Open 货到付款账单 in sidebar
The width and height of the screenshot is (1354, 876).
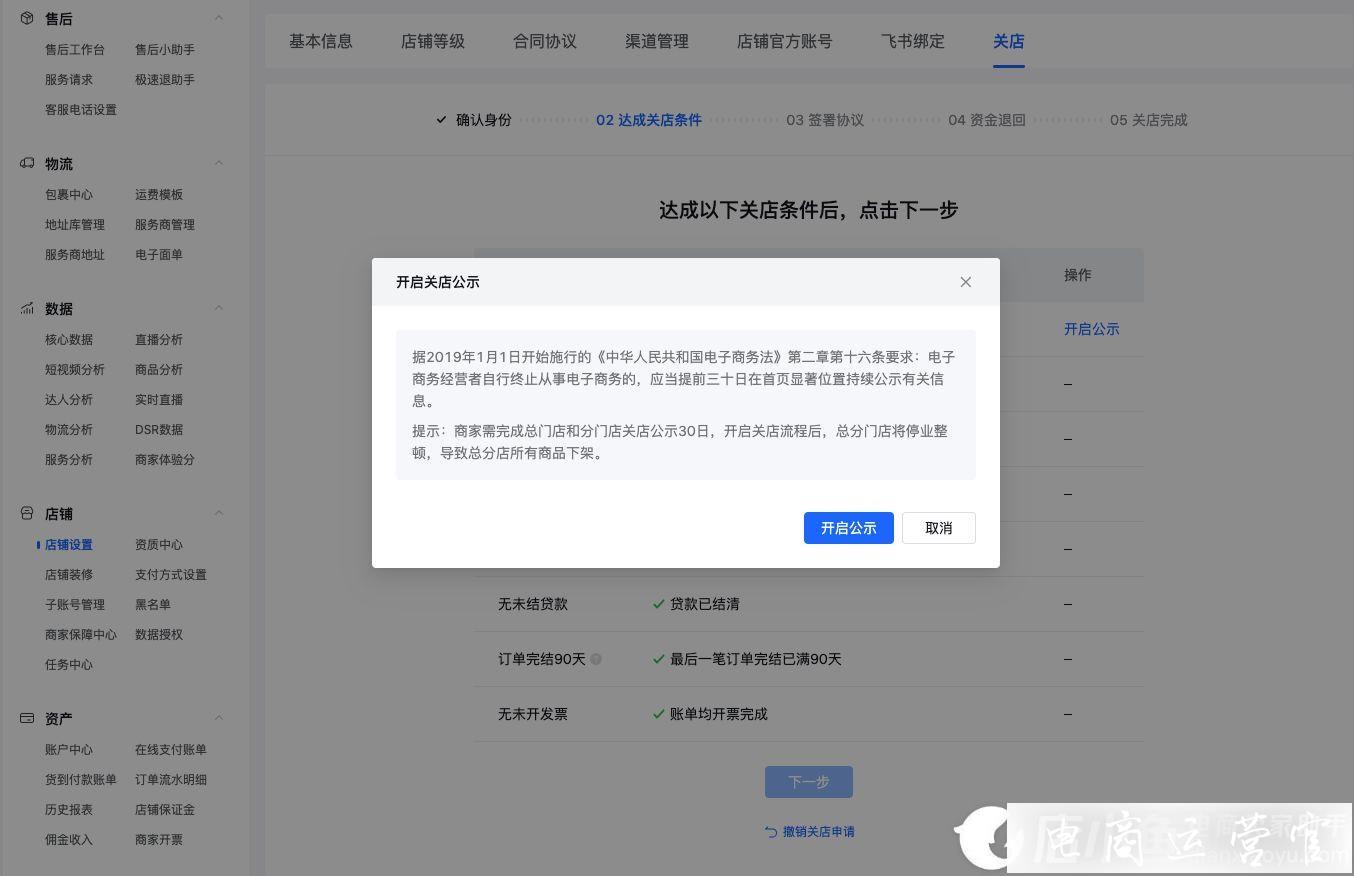pyautogui.click(x=81, y=779)
